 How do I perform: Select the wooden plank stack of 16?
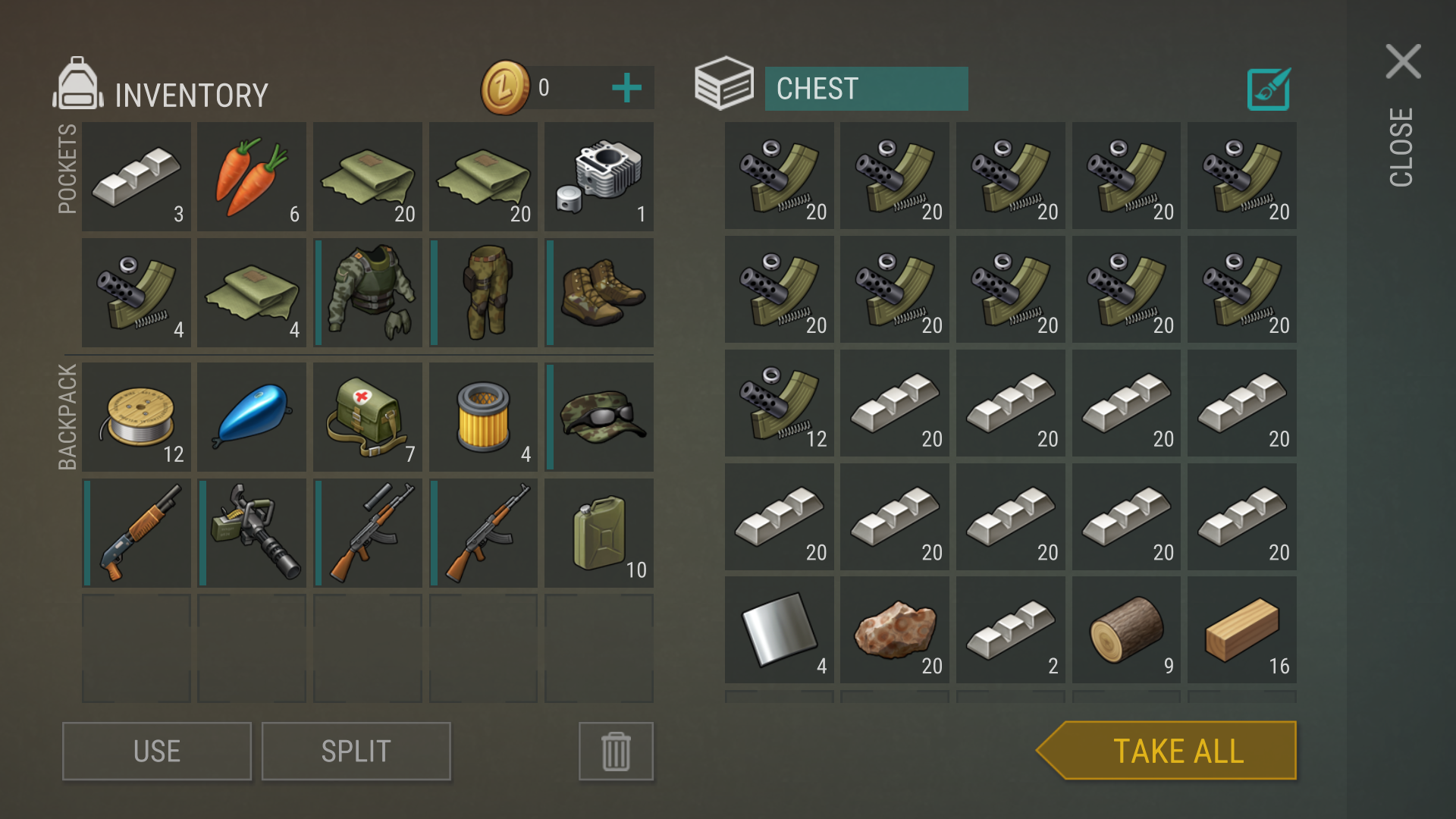pos(1242,630)
